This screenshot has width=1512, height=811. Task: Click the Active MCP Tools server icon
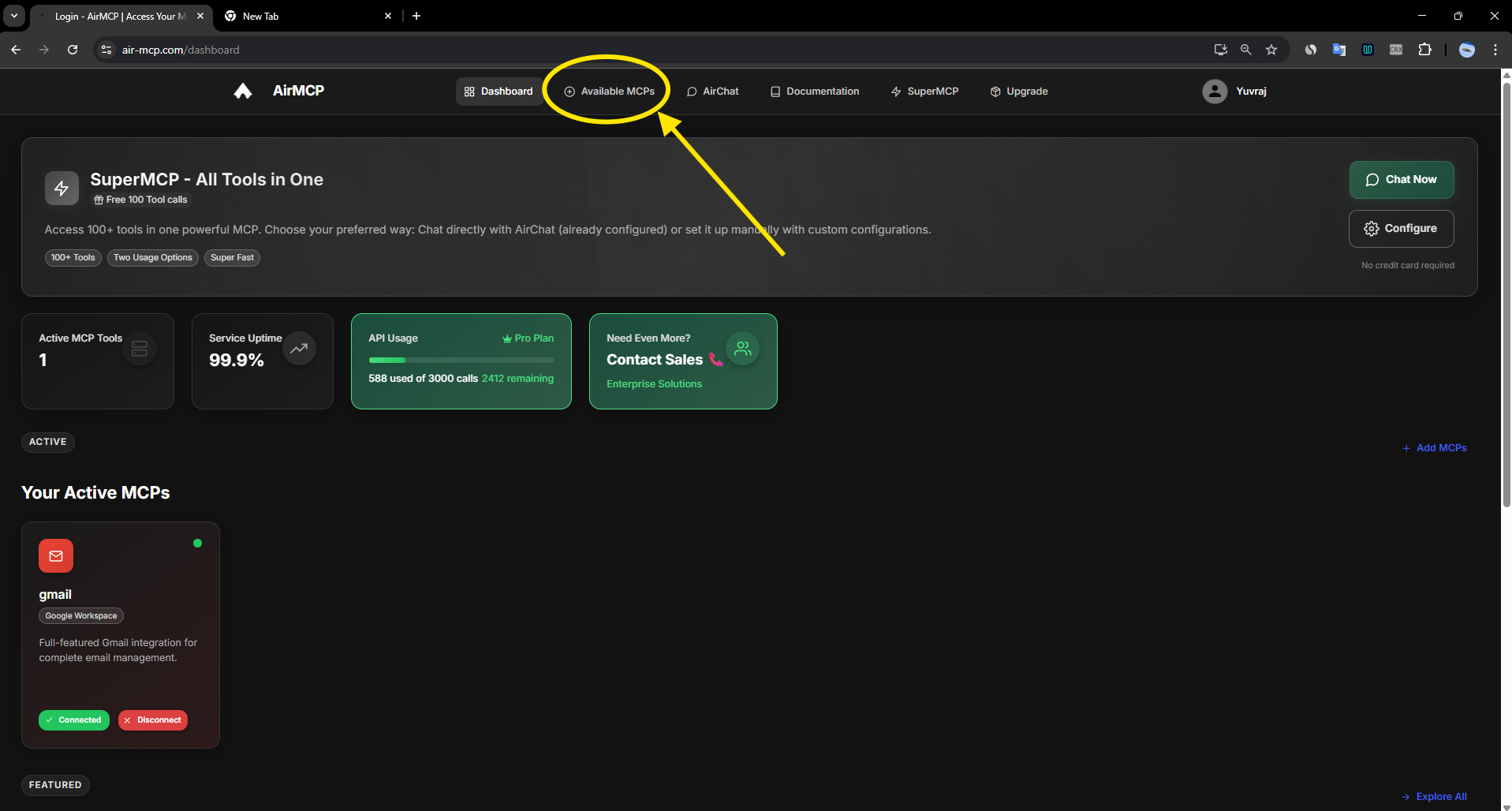[140, 349]
